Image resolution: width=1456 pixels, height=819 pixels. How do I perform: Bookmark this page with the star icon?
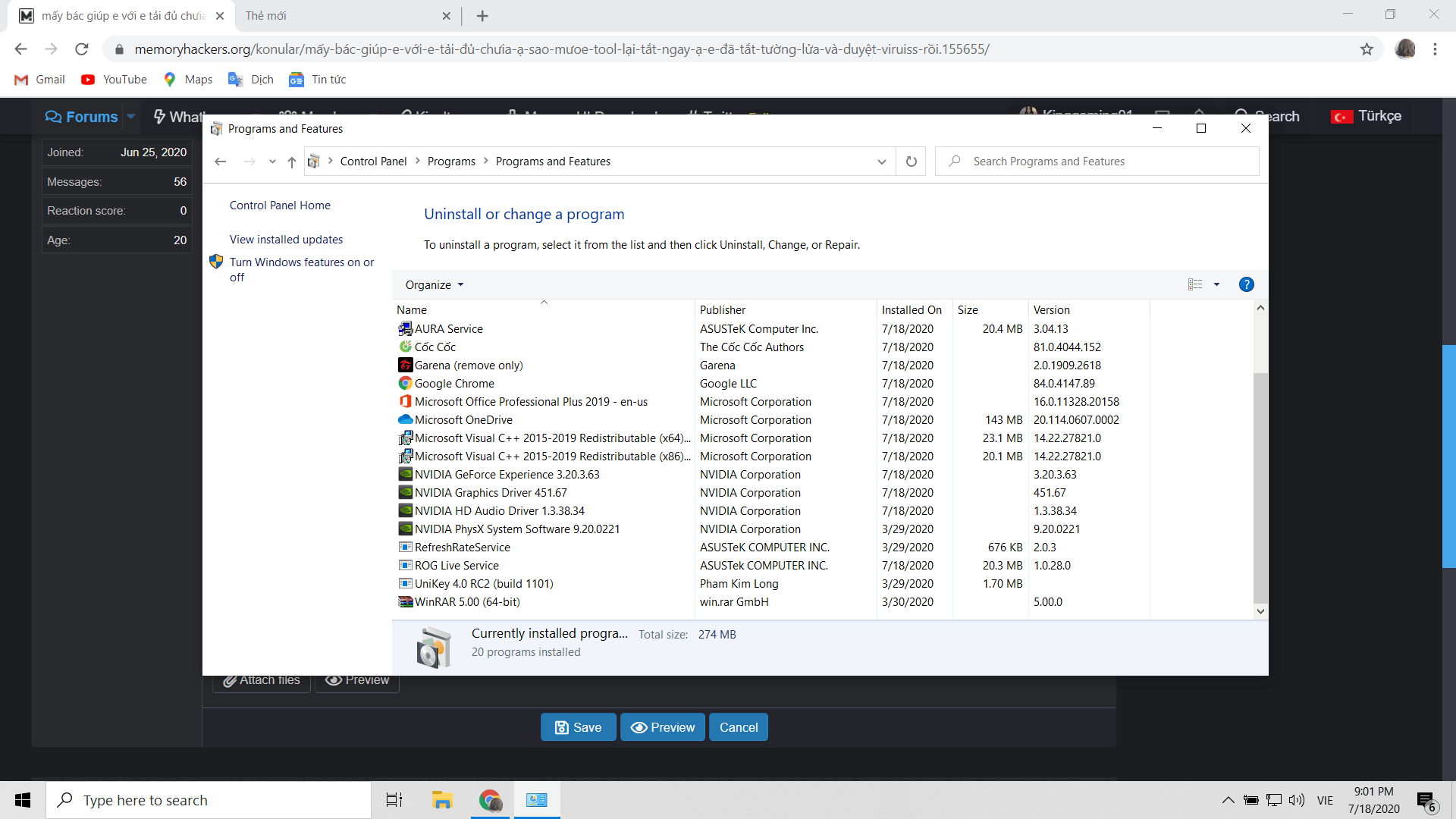tap(1367, 49)
